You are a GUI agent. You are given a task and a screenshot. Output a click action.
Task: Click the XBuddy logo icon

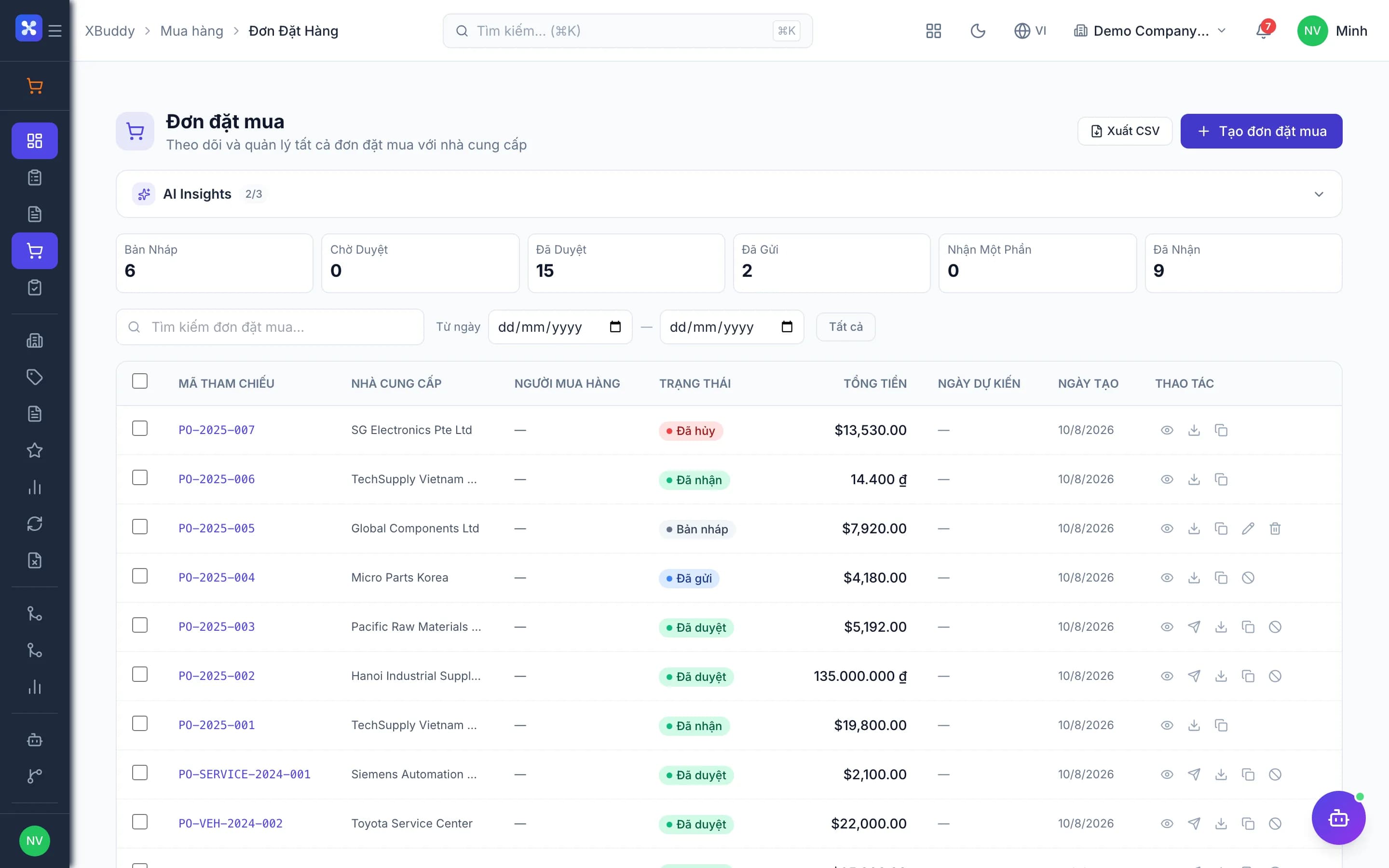[29, 28]
